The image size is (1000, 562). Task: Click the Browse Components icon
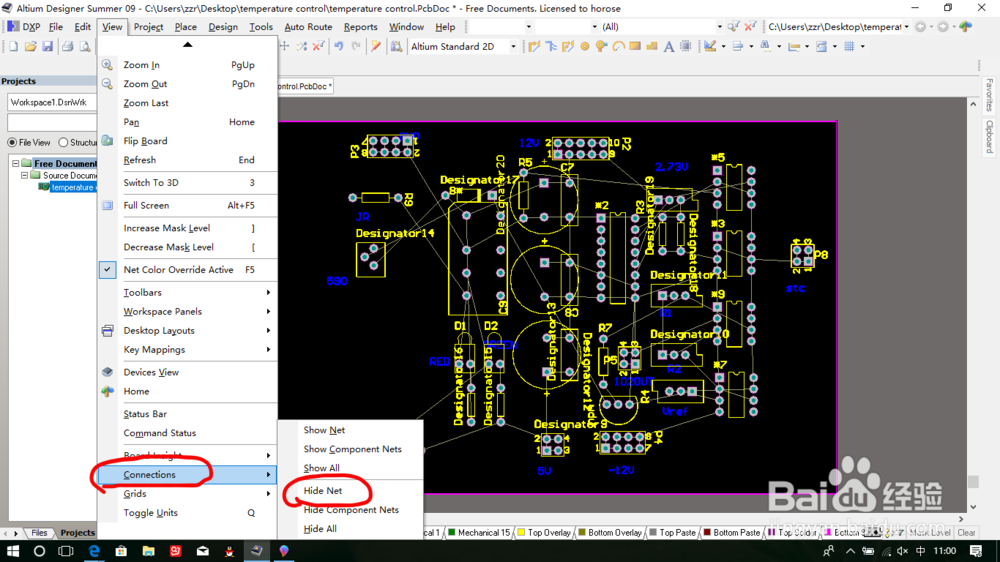[397, 47]
